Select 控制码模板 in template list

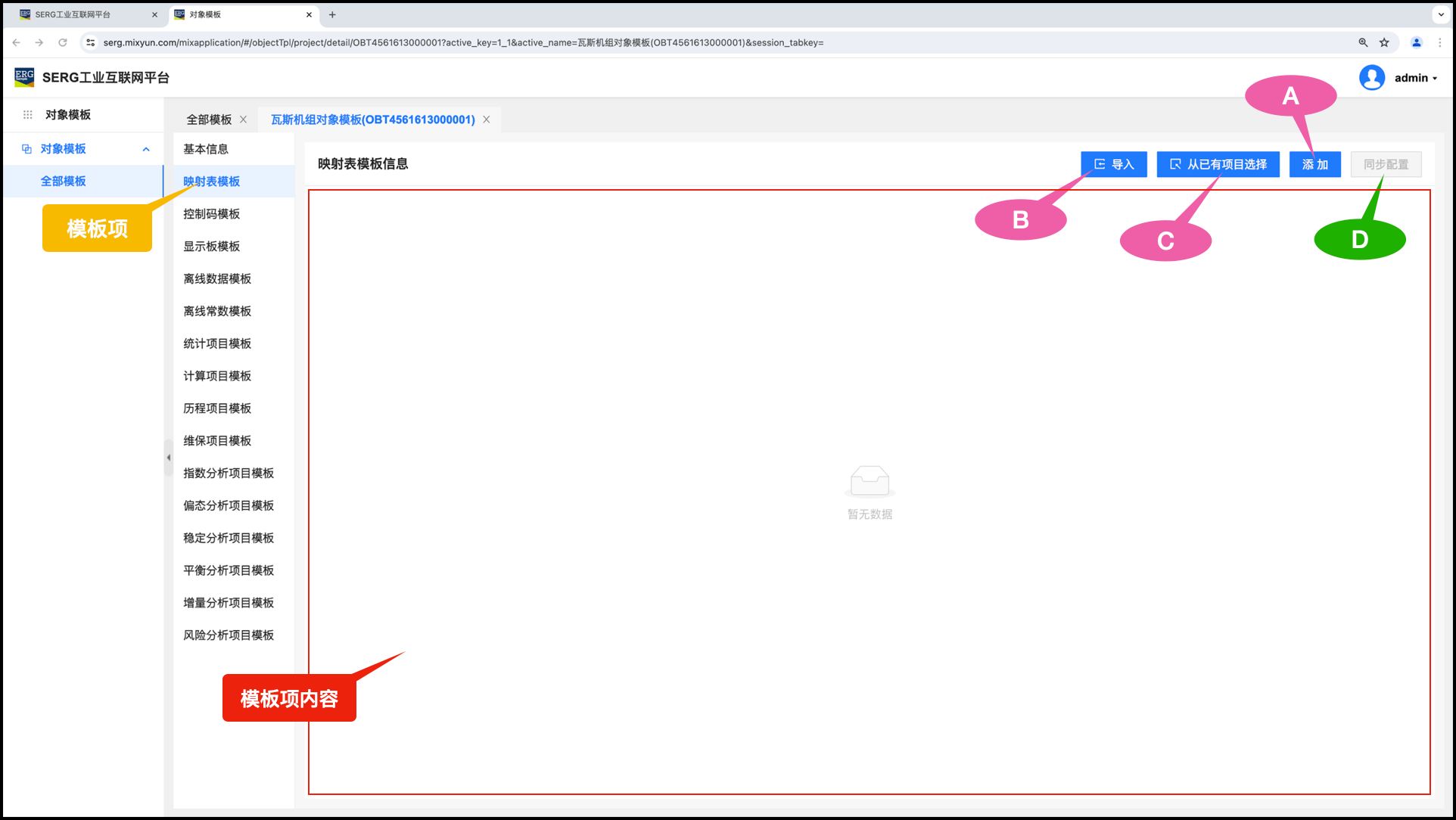212,214
